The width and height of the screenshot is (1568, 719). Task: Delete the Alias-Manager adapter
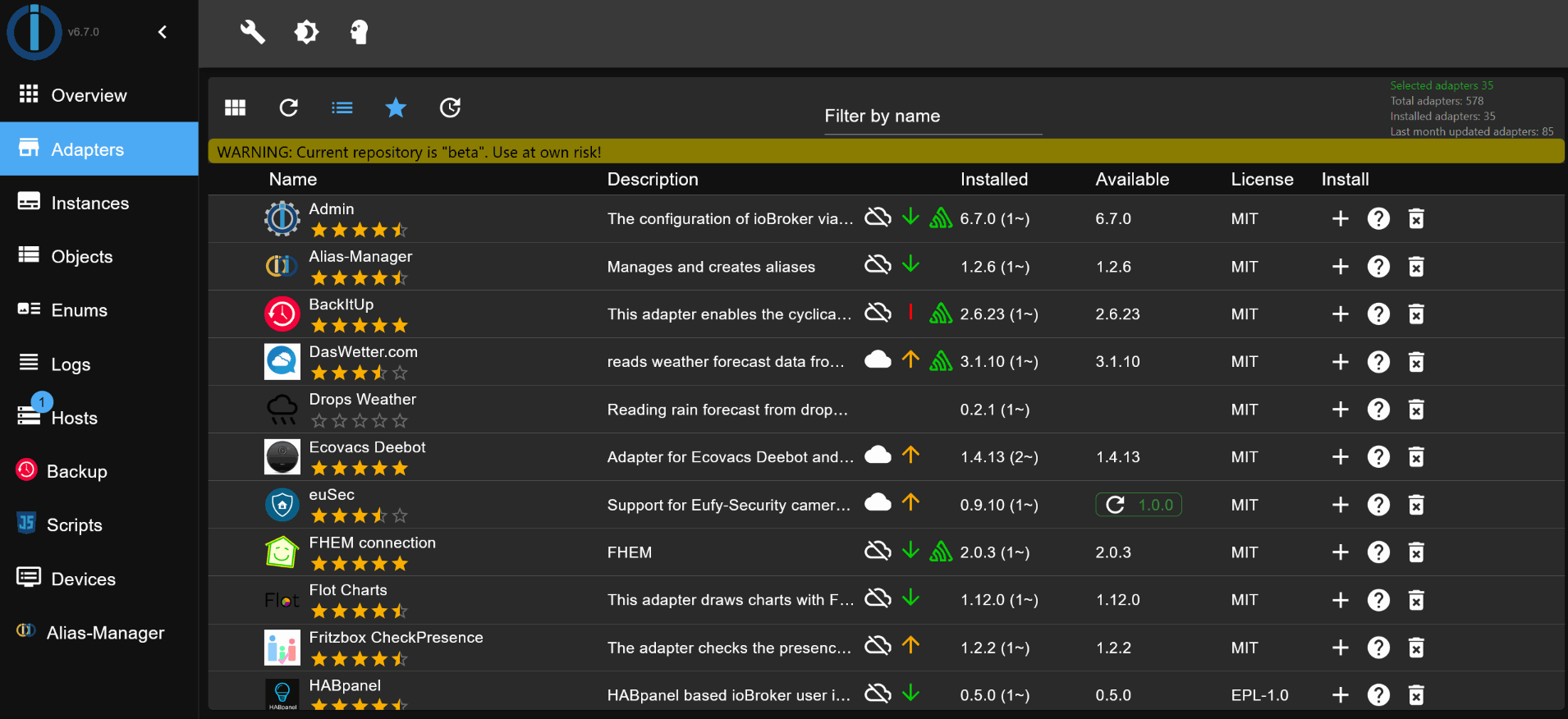[x=1416, y=266]
